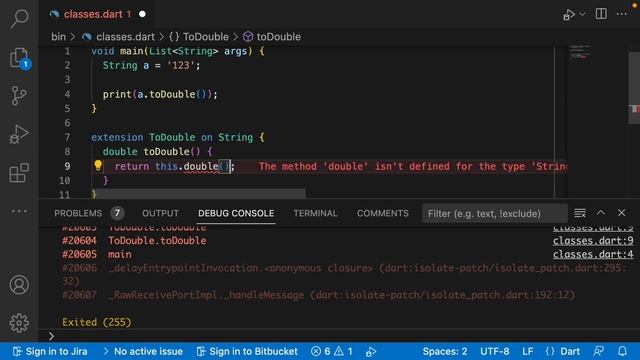Open the Extensions view
Image resolution: width=640 pixels, height=360 pixels.
(19, 172)
